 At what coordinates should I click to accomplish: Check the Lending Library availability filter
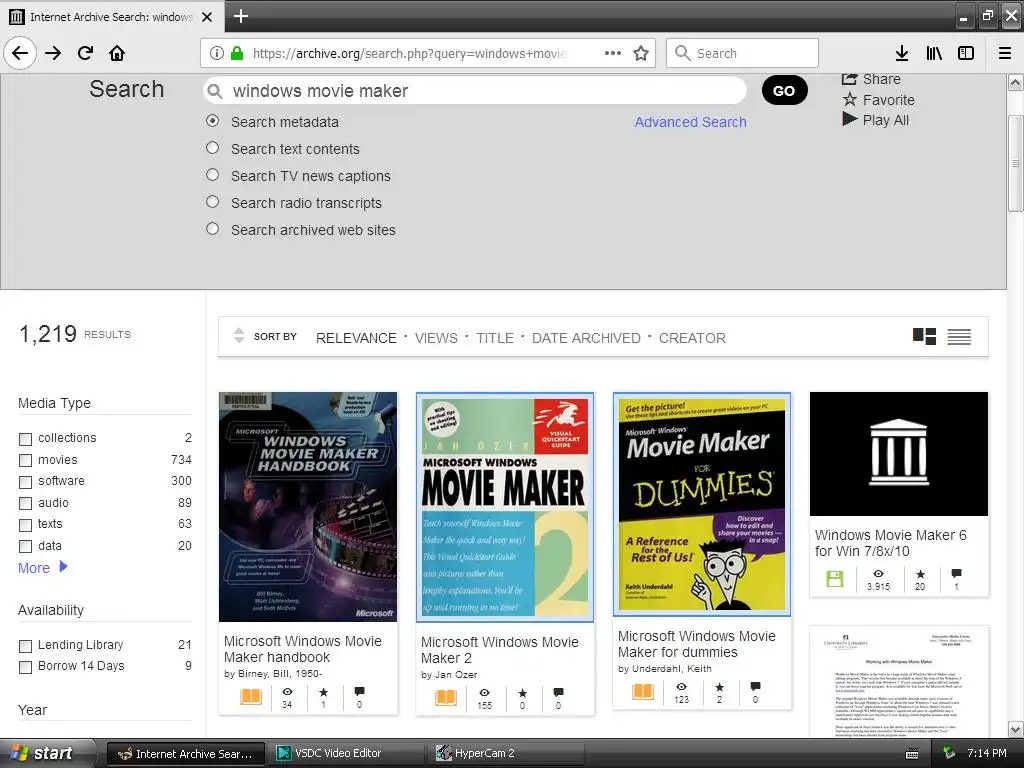tap(25, 646)
